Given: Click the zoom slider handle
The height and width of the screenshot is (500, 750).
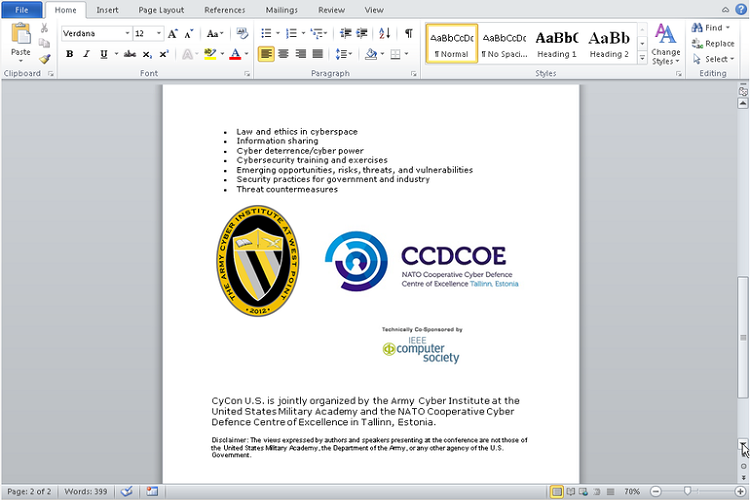Looking at the screenshot, I should pos(687,491).
